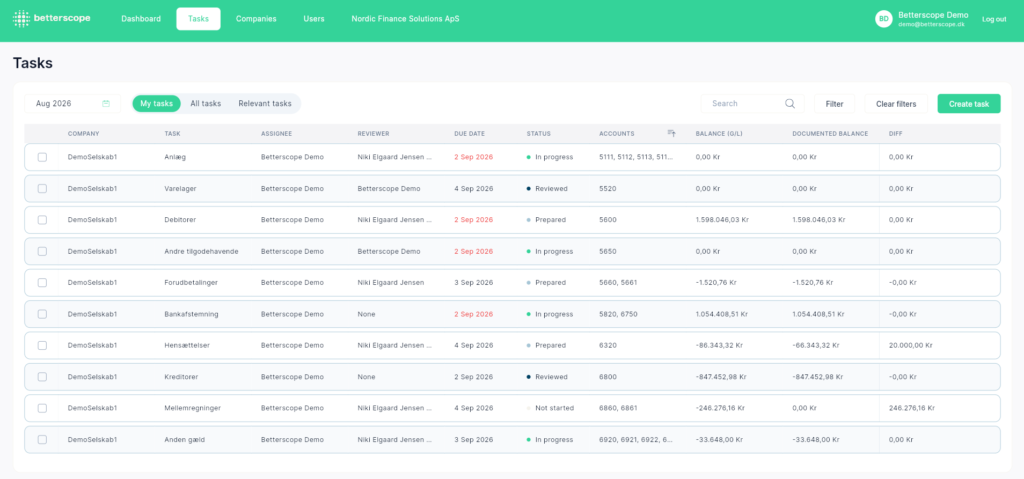Sort by Due Date column header
1024x479 pixels.
[x=470, y=133]
